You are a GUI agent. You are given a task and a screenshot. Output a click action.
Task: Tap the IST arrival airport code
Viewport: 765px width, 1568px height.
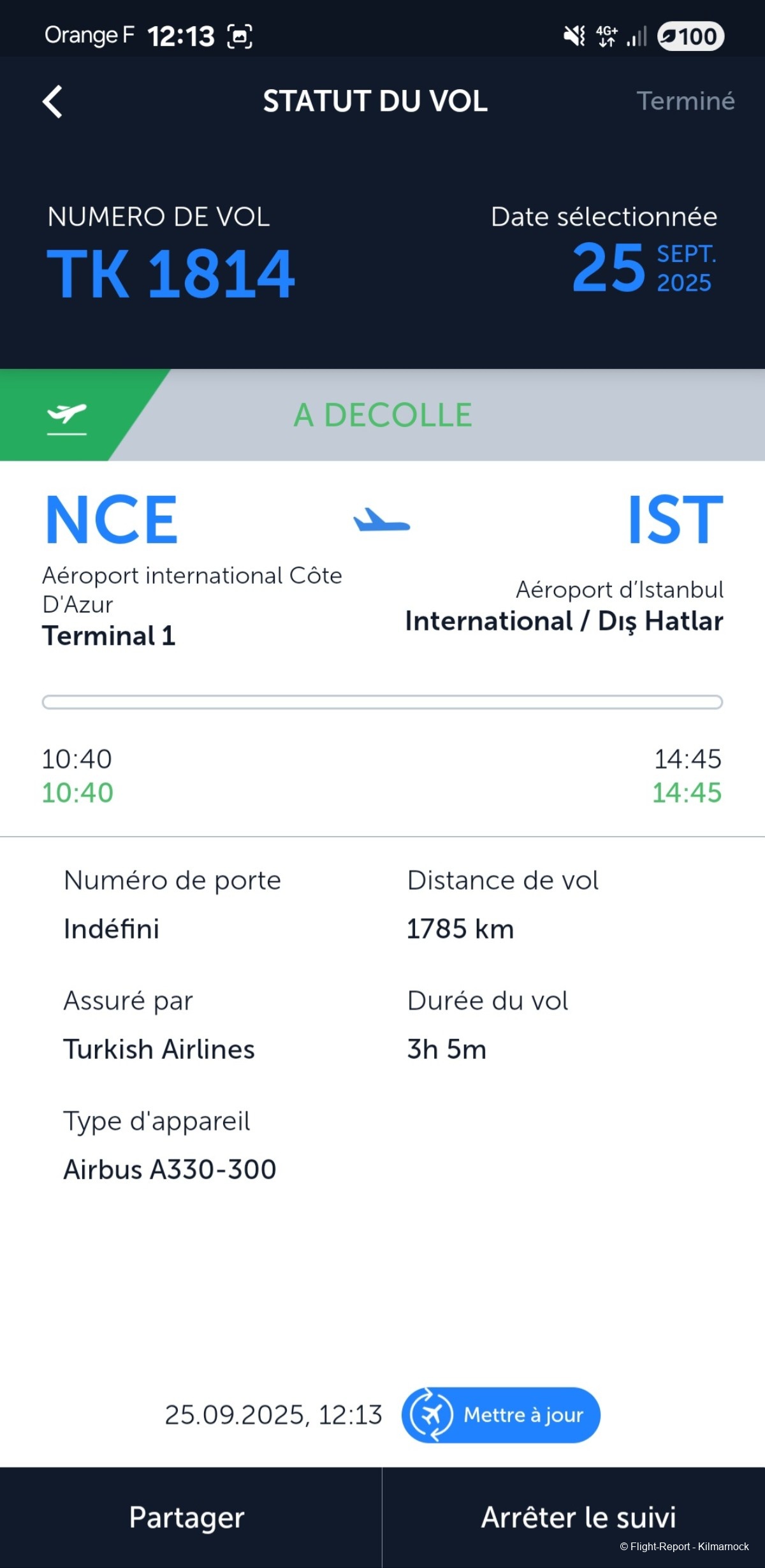click(x=675, y=520)
